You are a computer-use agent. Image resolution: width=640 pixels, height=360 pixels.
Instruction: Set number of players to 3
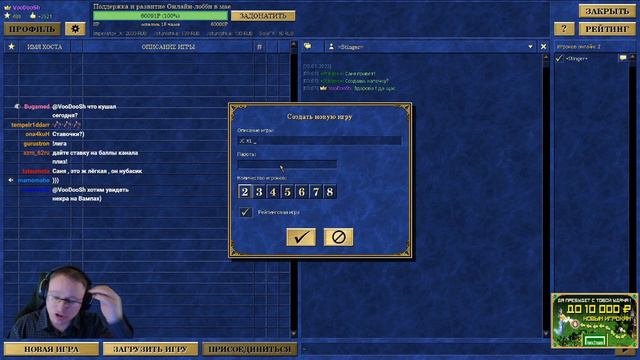259,192
